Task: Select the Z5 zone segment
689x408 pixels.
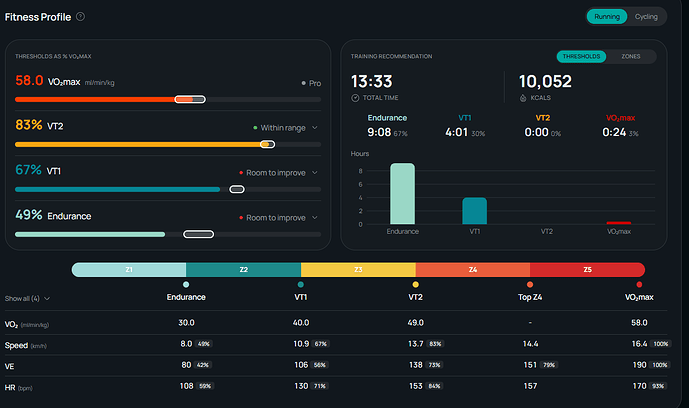Action: 587,270
